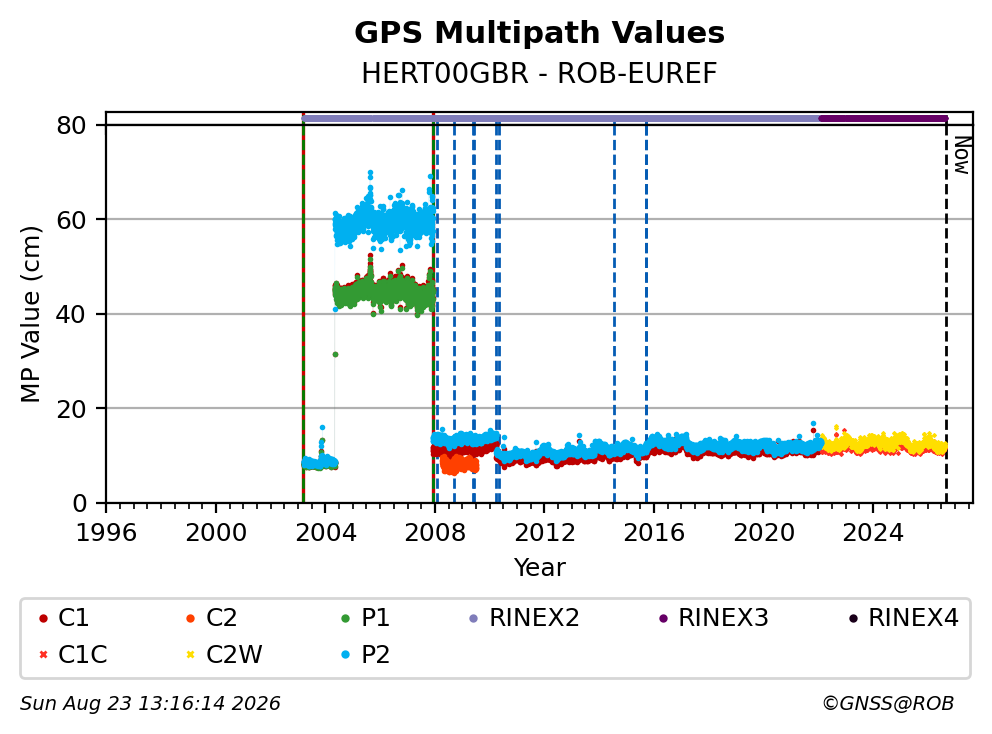992x734 pixels.
Task: Click the P1 green legend marker
Action: (x=345, y=618)
